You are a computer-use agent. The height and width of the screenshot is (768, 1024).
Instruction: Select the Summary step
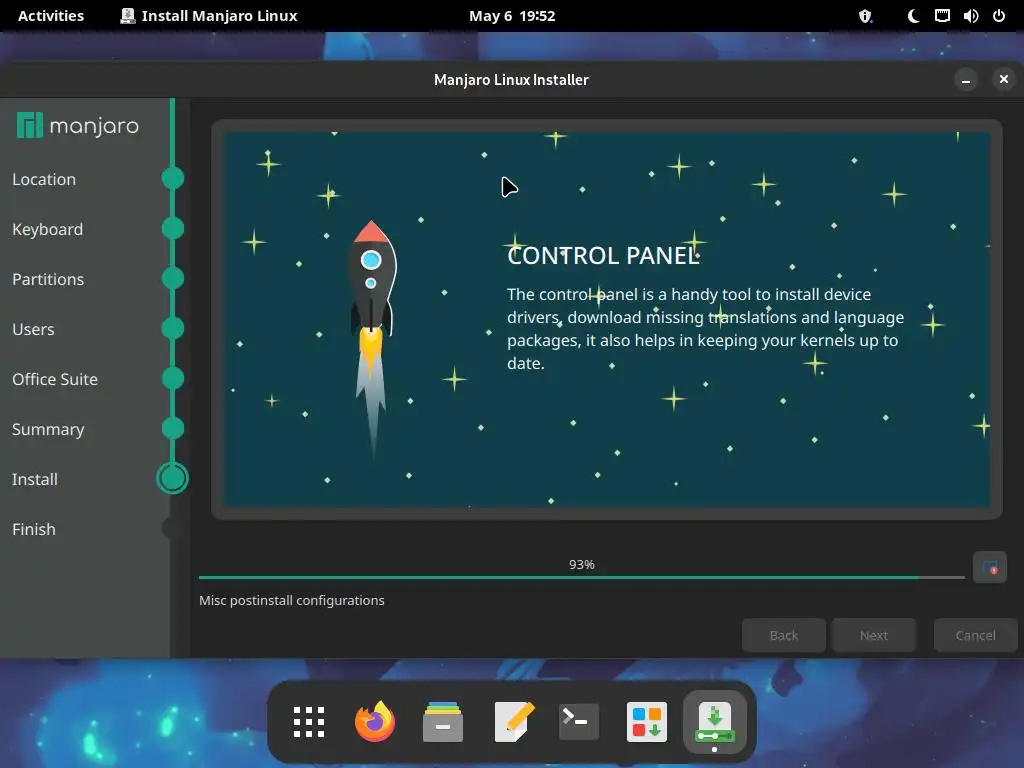point(48,429)
